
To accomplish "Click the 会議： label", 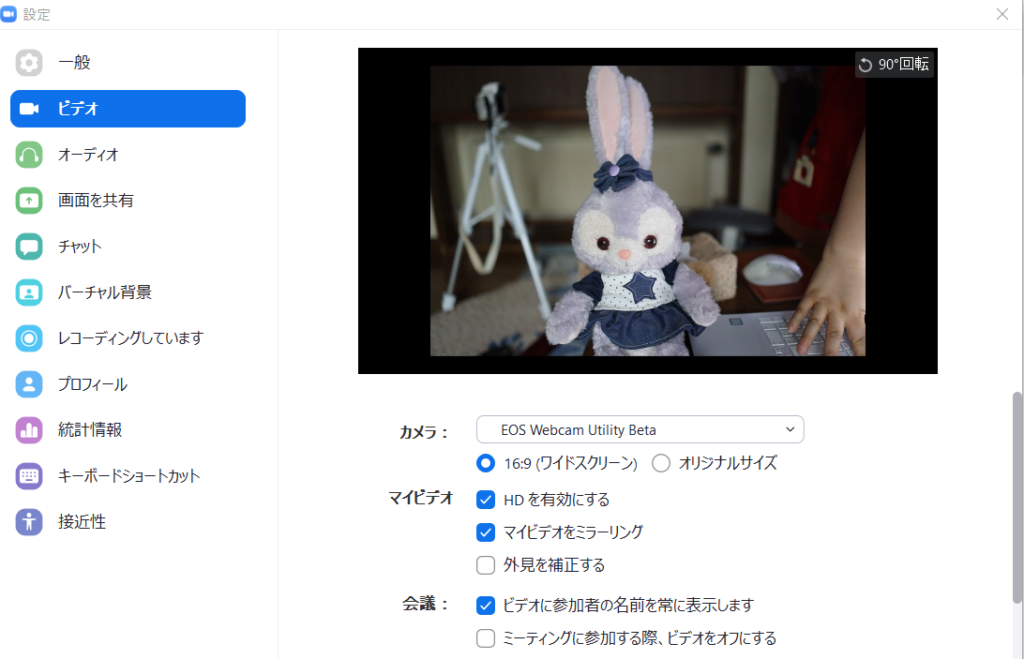I will 426,604.
